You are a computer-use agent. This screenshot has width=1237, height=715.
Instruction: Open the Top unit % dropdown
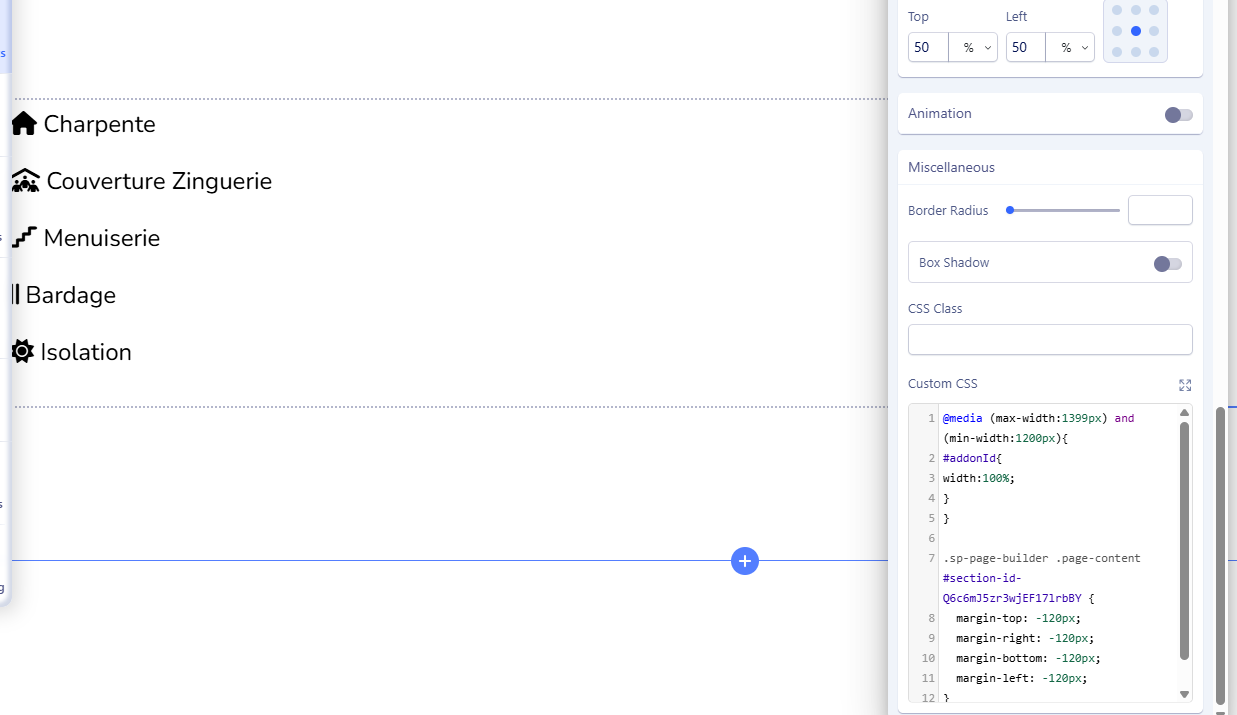(x=973, y=47)
